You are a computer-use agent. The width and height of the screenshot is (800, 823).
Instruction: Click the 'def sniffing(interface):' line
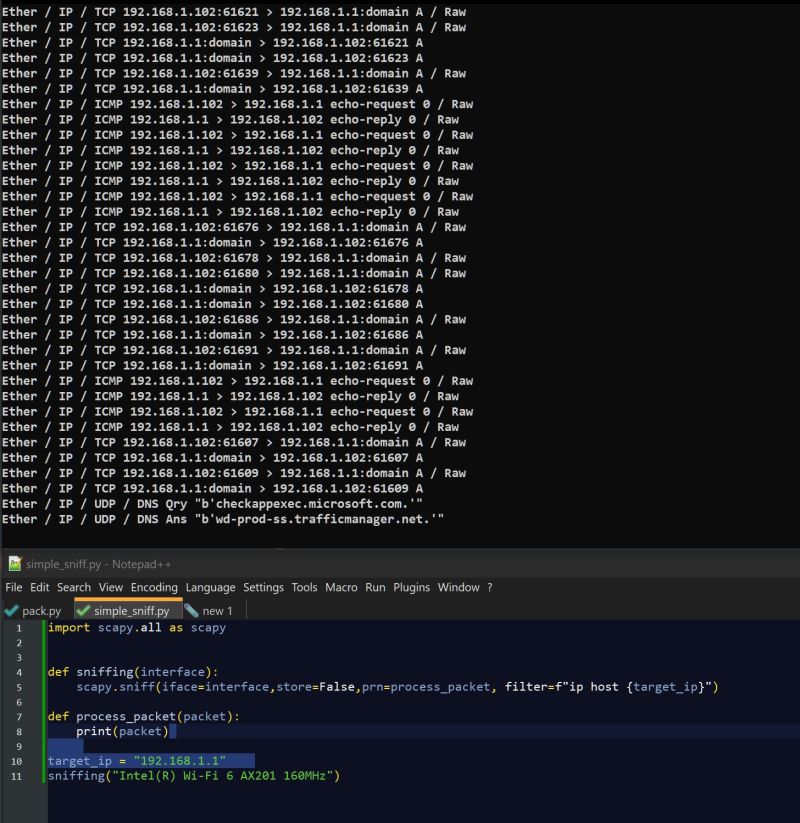(133, 672)
